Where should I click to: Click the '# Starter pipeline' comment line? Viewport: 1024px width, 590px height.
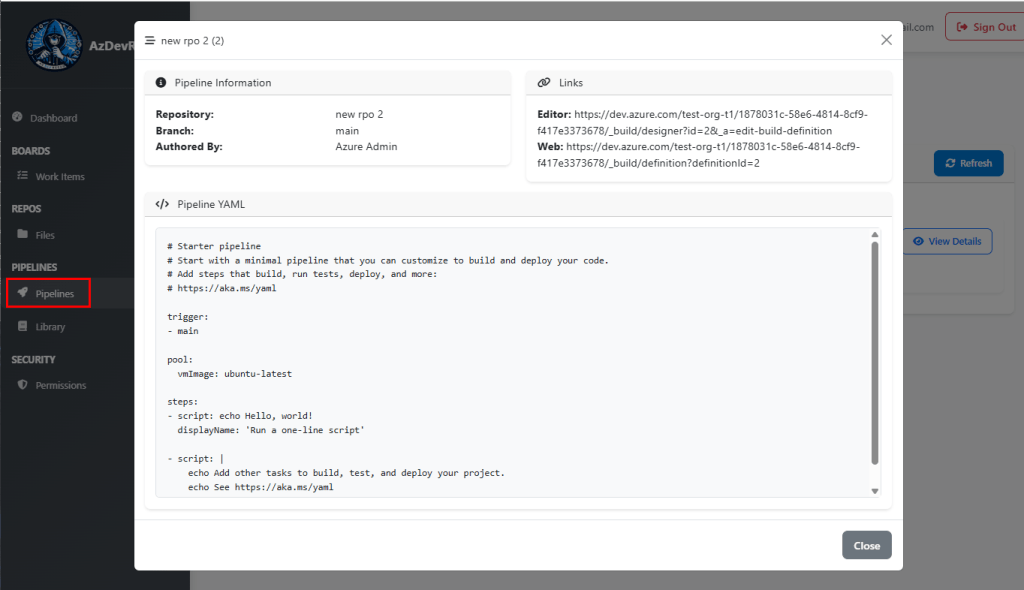pos(214,246)
